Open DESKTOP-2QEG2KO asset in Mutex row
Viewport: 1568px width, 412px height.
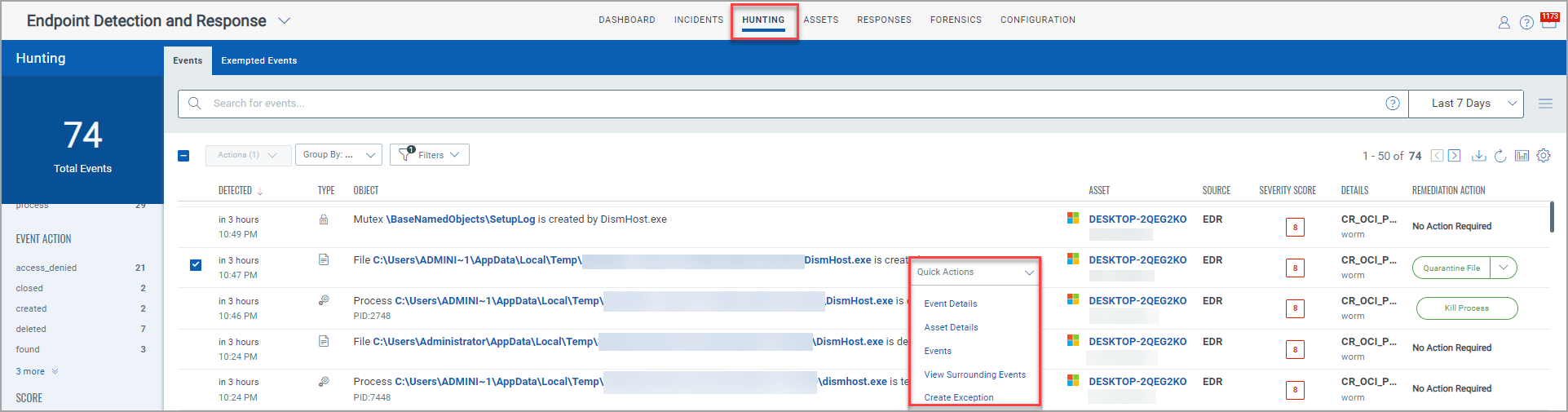click(x=1137, y=219)
